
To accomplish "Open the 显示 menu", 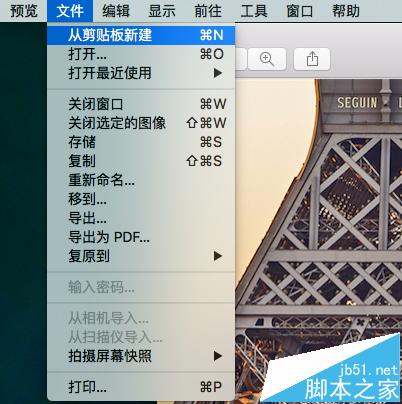I will click(x=162, y=11).
